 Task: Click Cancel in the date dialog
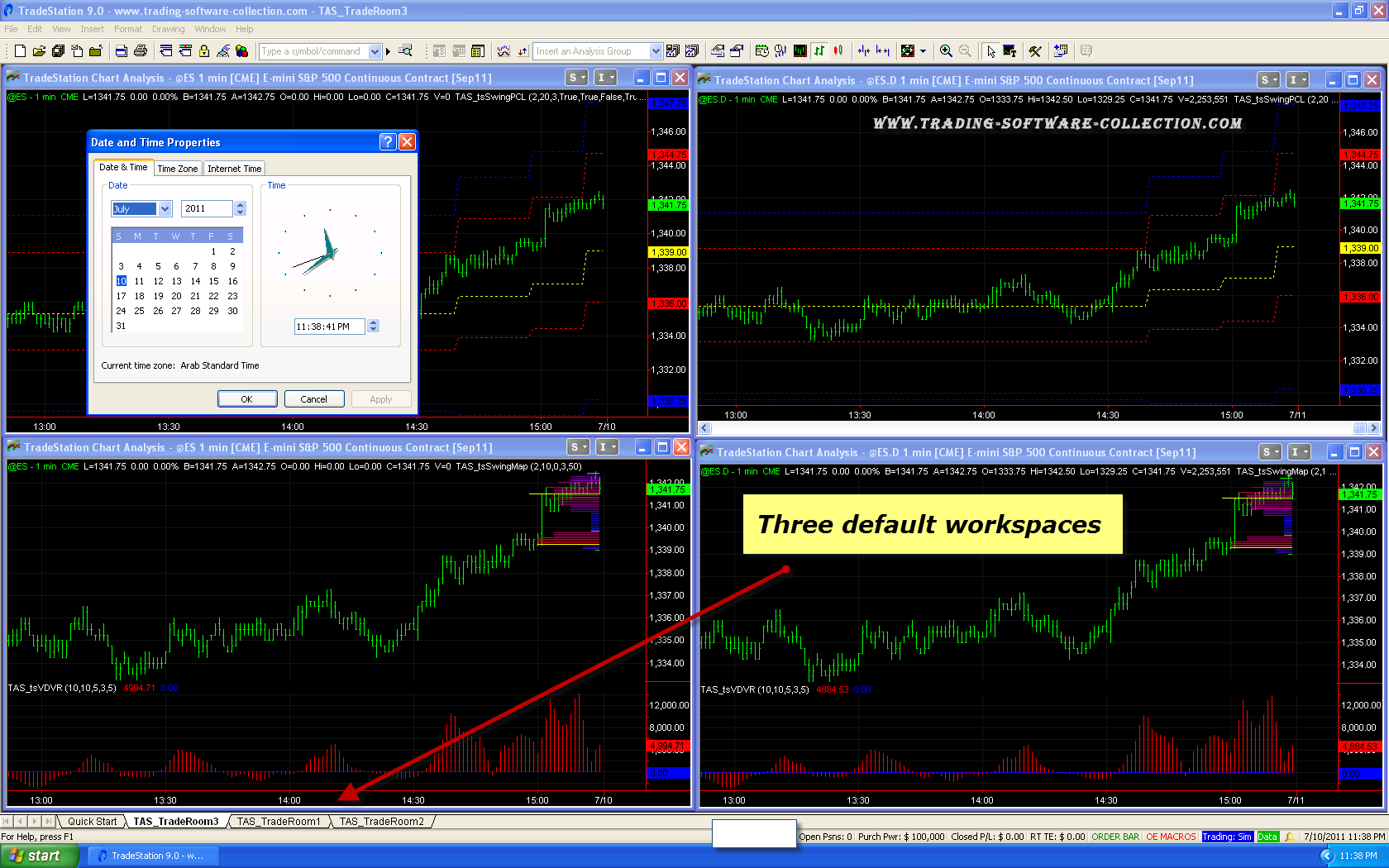(x=313, y=399)
